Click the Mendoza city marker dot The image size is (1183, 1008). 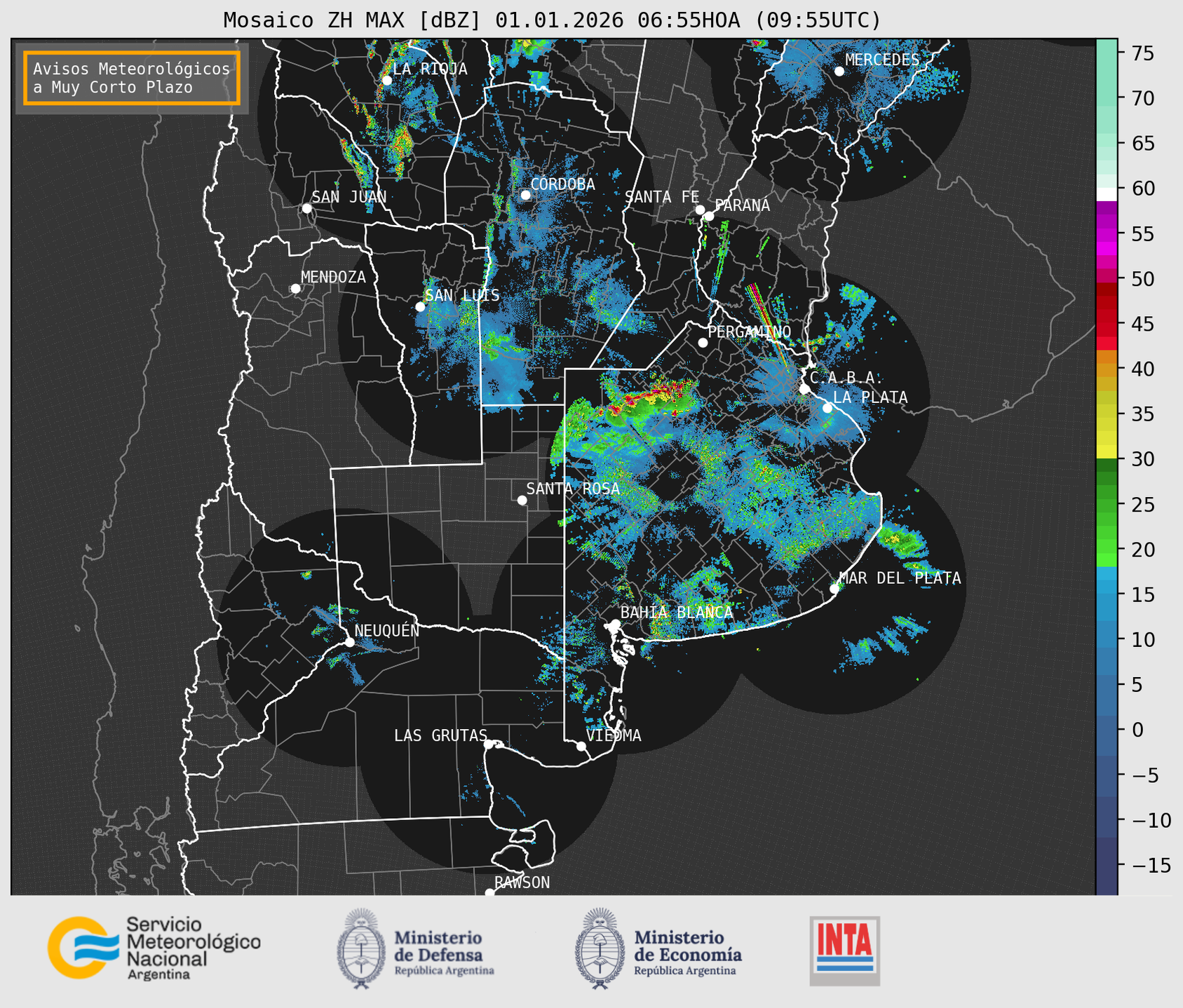(295, 289)
